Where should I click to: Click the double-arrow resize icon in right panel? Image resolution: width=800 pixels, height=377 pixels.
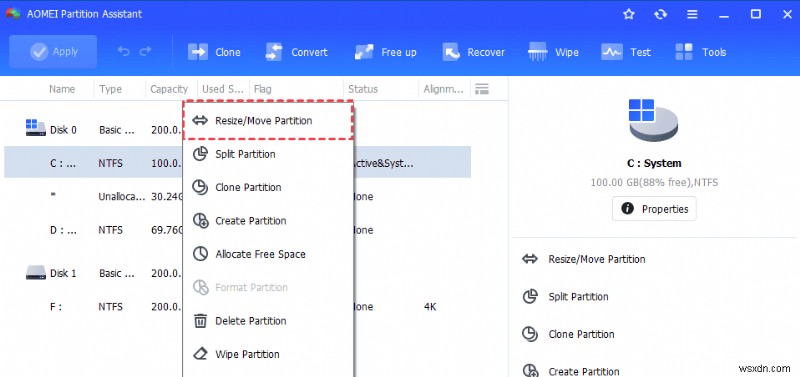(530, 259)
